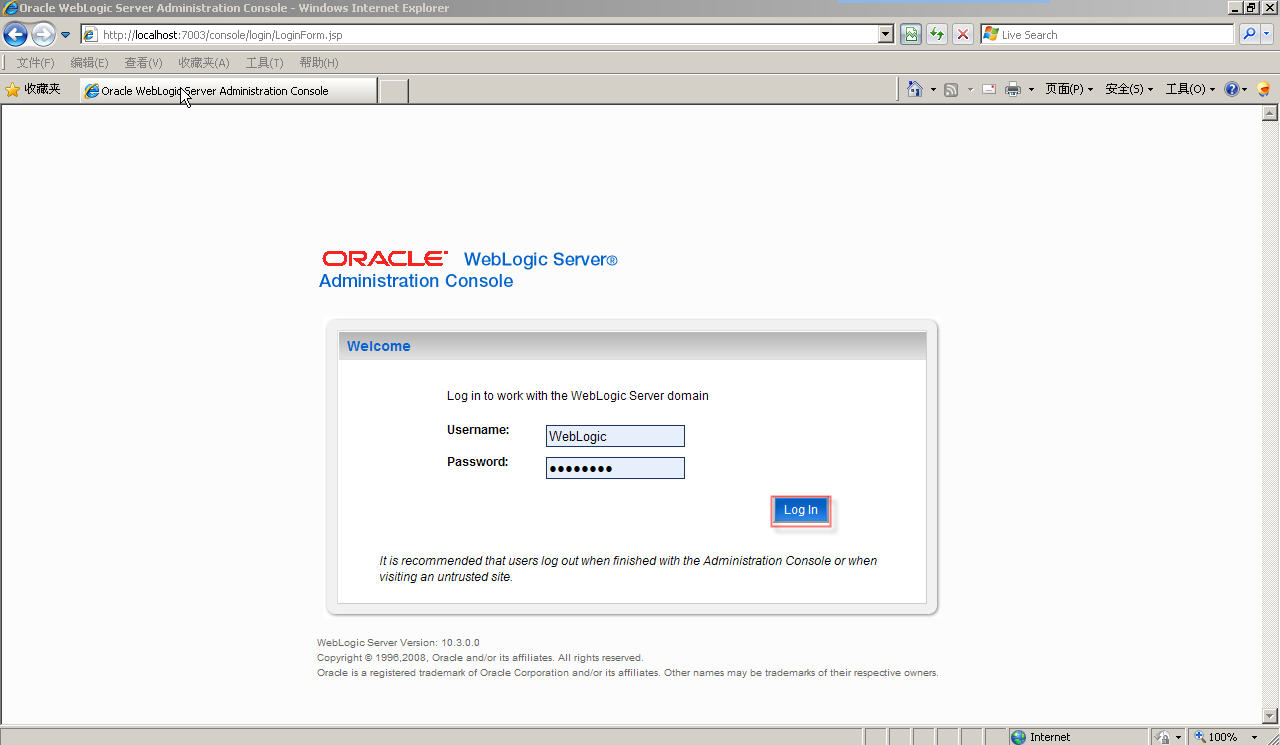Click the Protected Mode lock icon in status bar
This screenshot has height=745, width=1280.
click(1163, 737)
